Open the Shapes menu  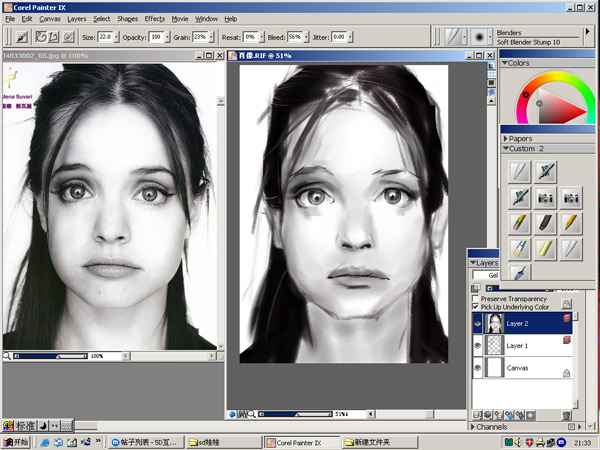[127, 19]
